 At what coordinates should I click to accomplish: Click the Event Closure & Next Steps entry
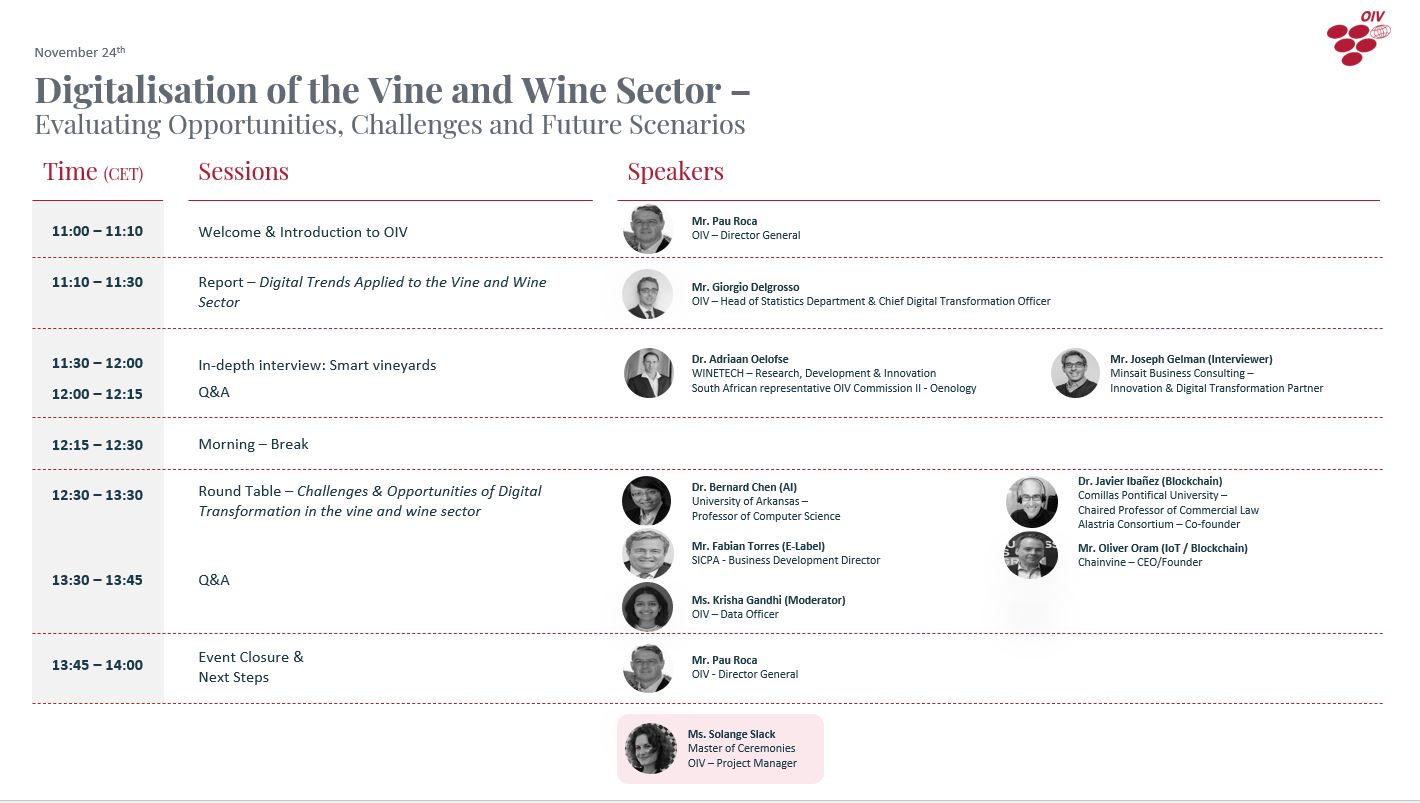pos(251,667)
